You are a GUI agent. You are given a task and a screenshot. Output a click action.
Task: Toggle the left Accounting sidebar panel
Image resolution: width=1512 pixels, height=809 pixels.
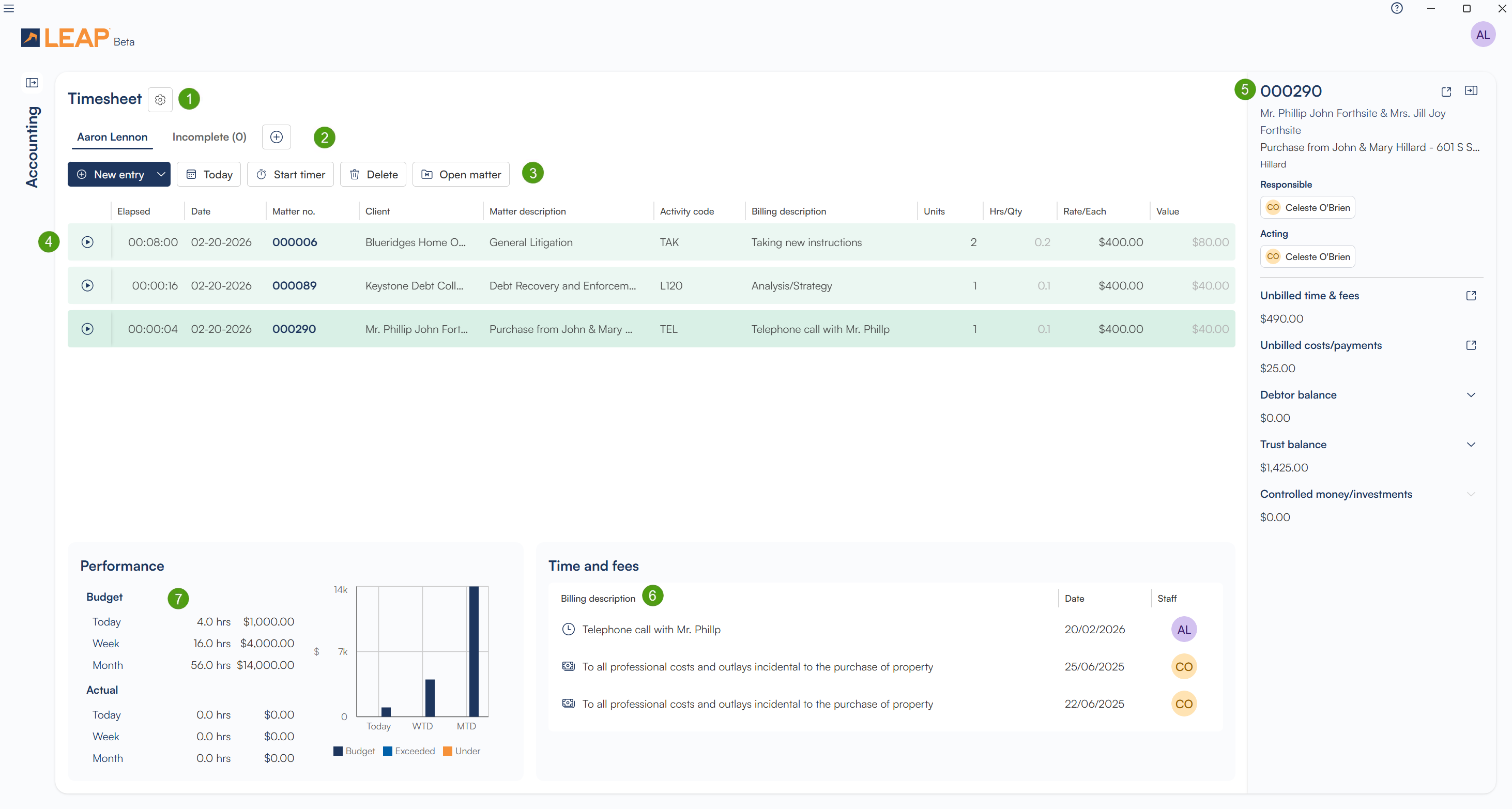(32, 83)
